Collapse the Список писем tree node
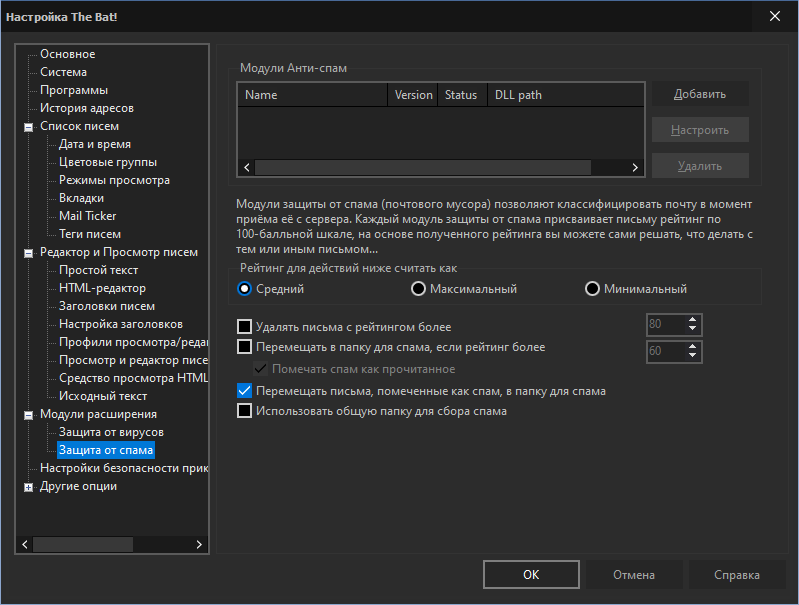 (29, 127)
